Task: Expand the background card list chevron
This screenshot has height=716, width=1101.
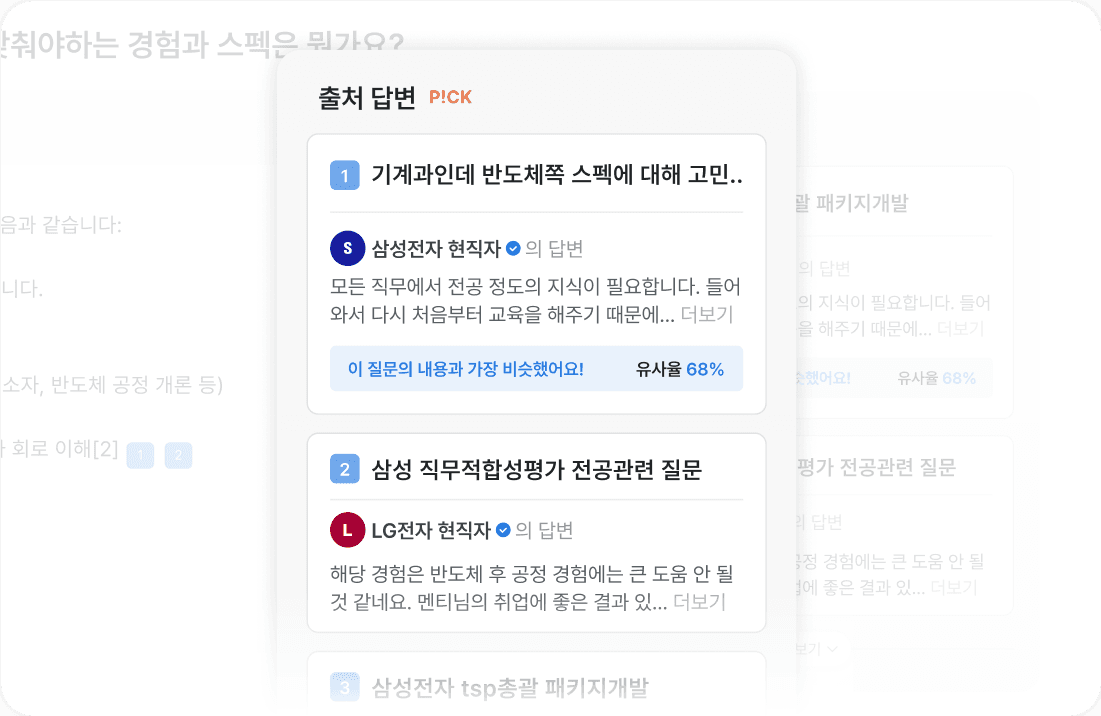Action: (831, 649)
